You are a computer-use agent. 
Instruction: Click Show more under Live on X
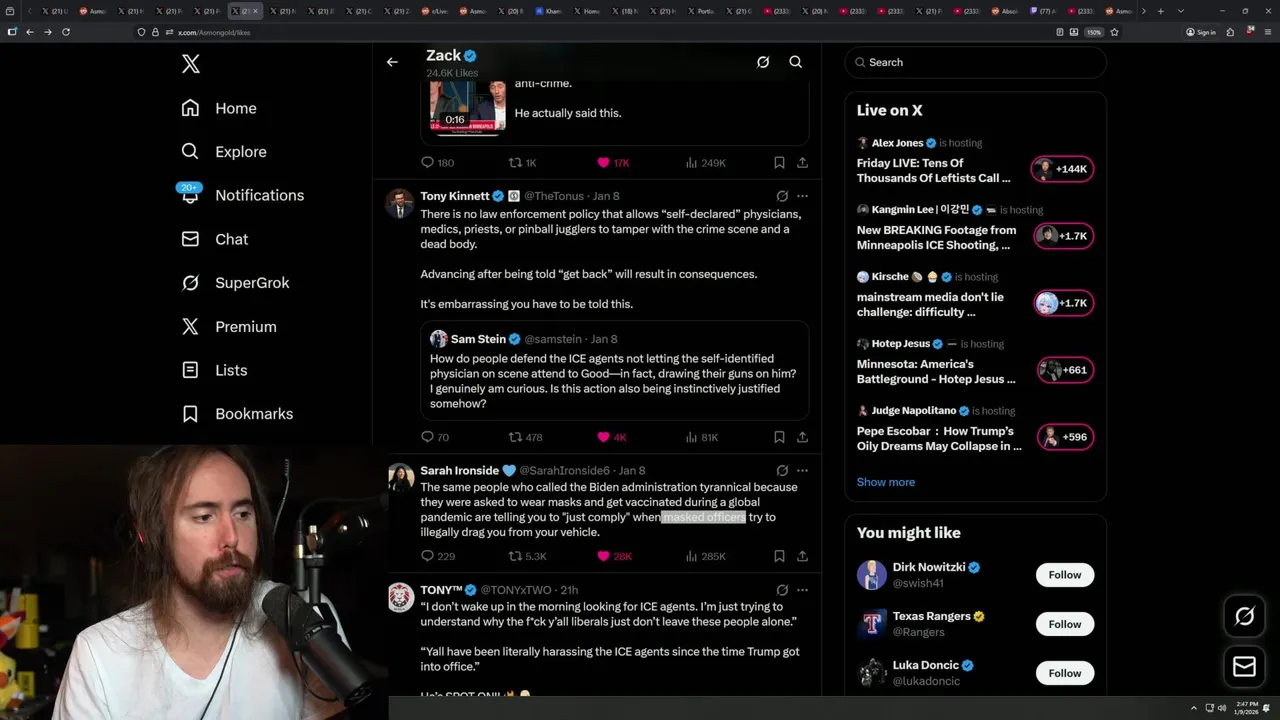click(886, 482)
